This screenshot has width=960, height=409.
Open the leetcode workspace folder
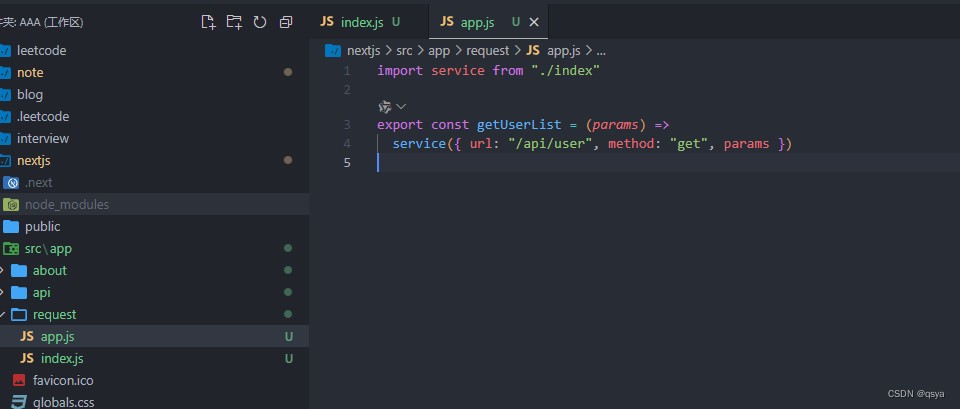[41, 50]
